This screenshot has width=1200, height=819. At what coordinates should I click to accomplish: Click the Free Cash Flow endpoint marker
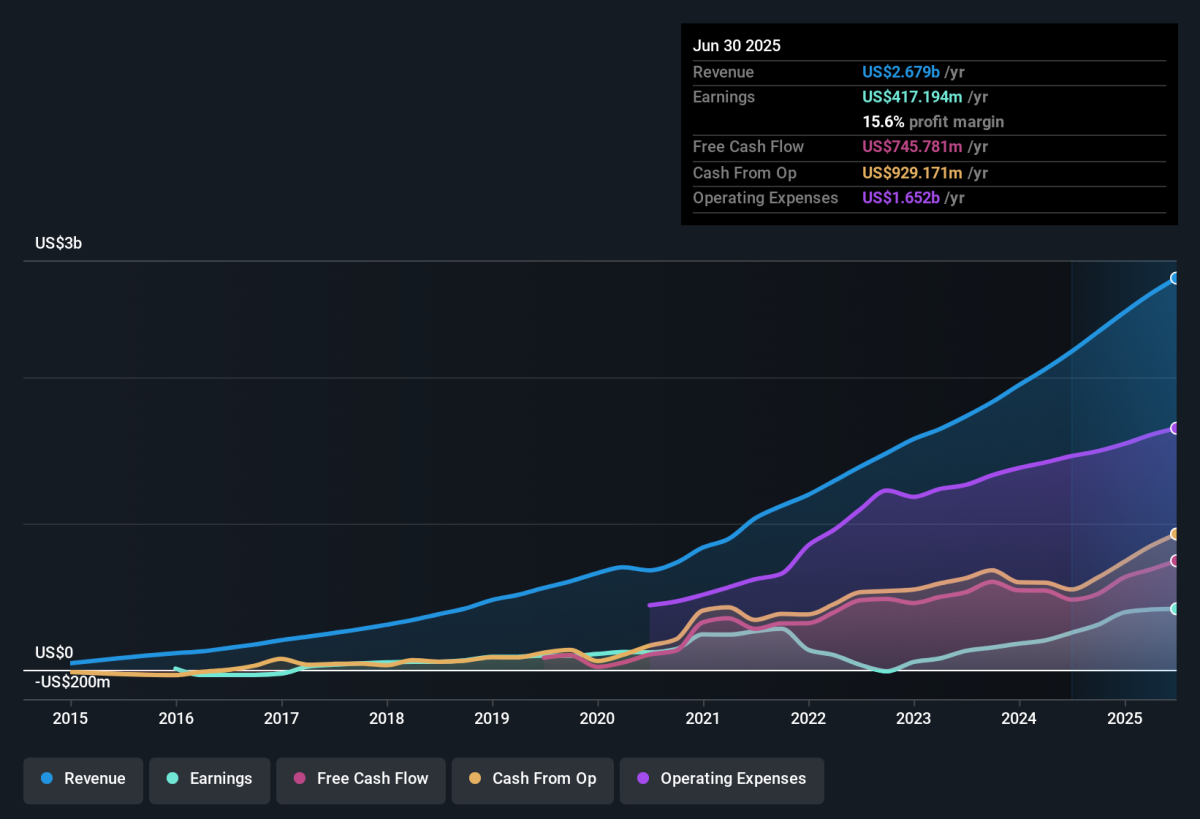pos(1176,561)
